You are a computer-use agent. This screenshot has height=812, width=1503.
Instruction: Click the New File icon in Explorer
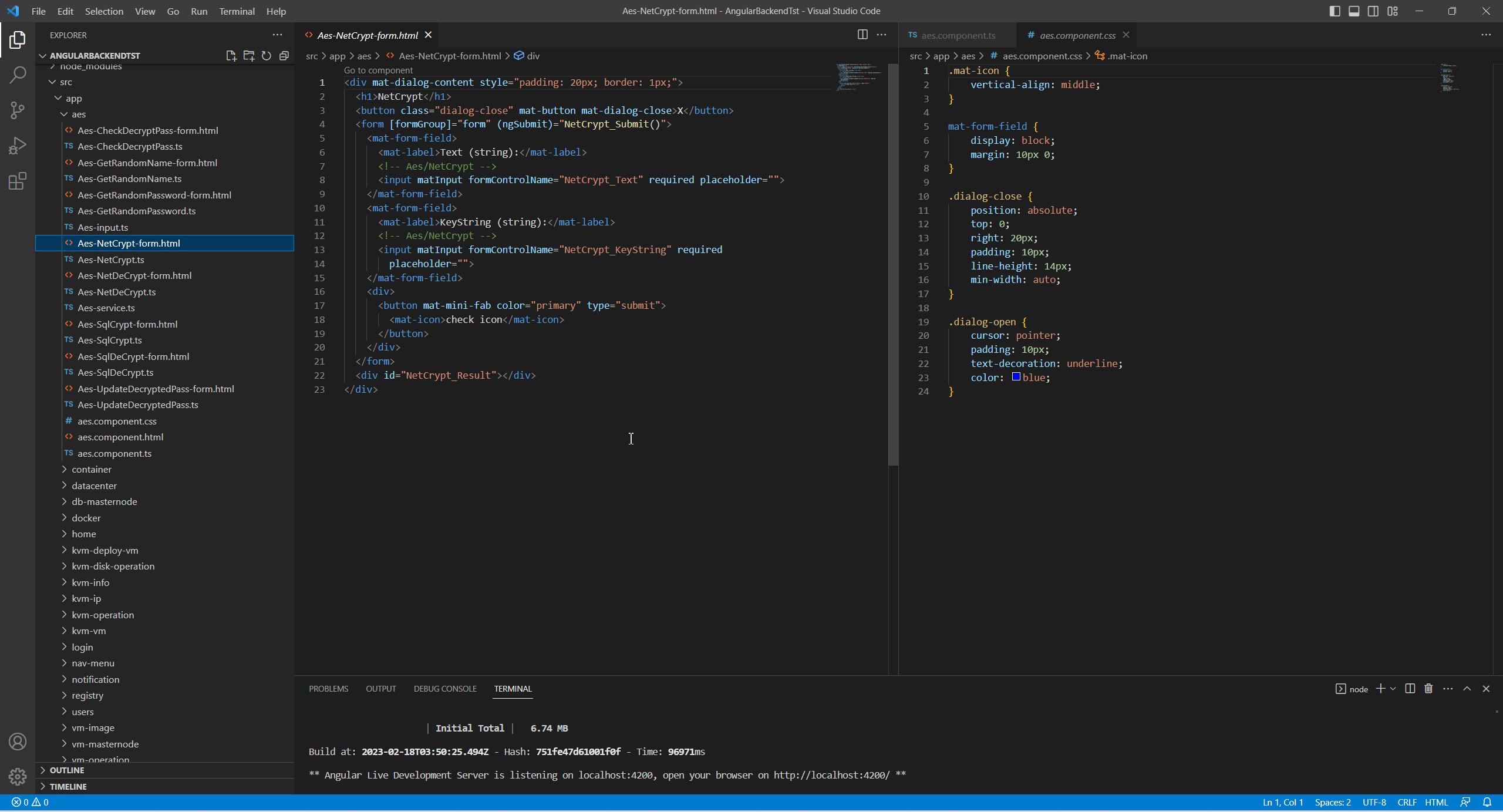[231, 56]
